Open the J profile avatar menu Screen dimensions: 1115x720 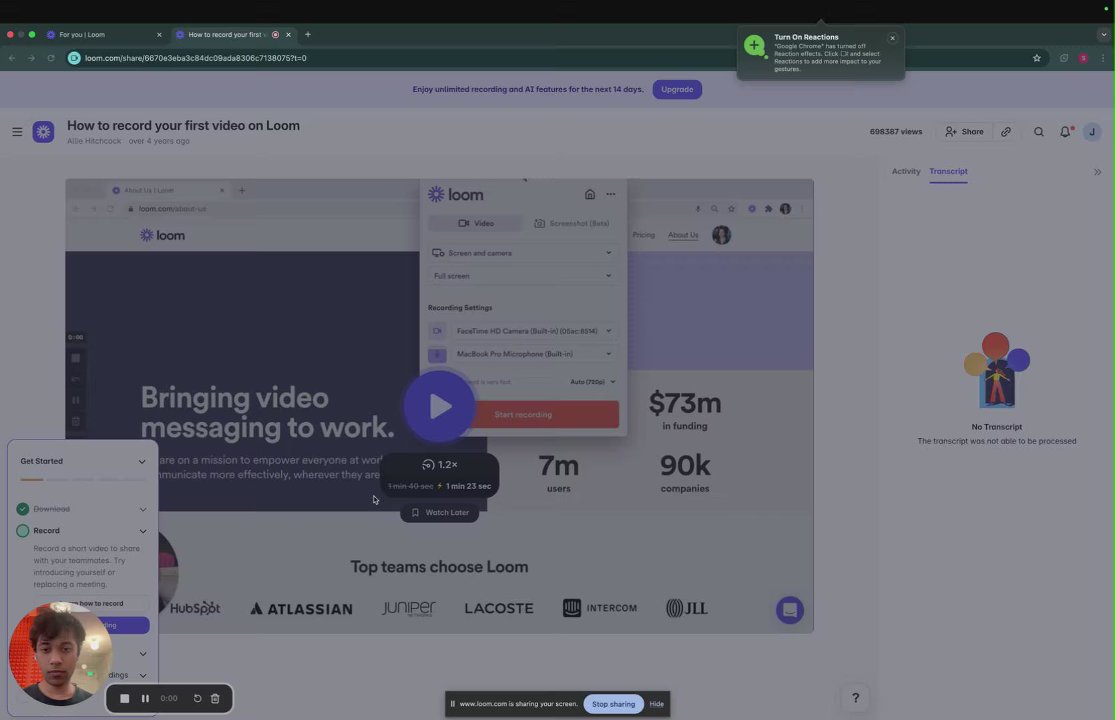[x=1092, y=131]
